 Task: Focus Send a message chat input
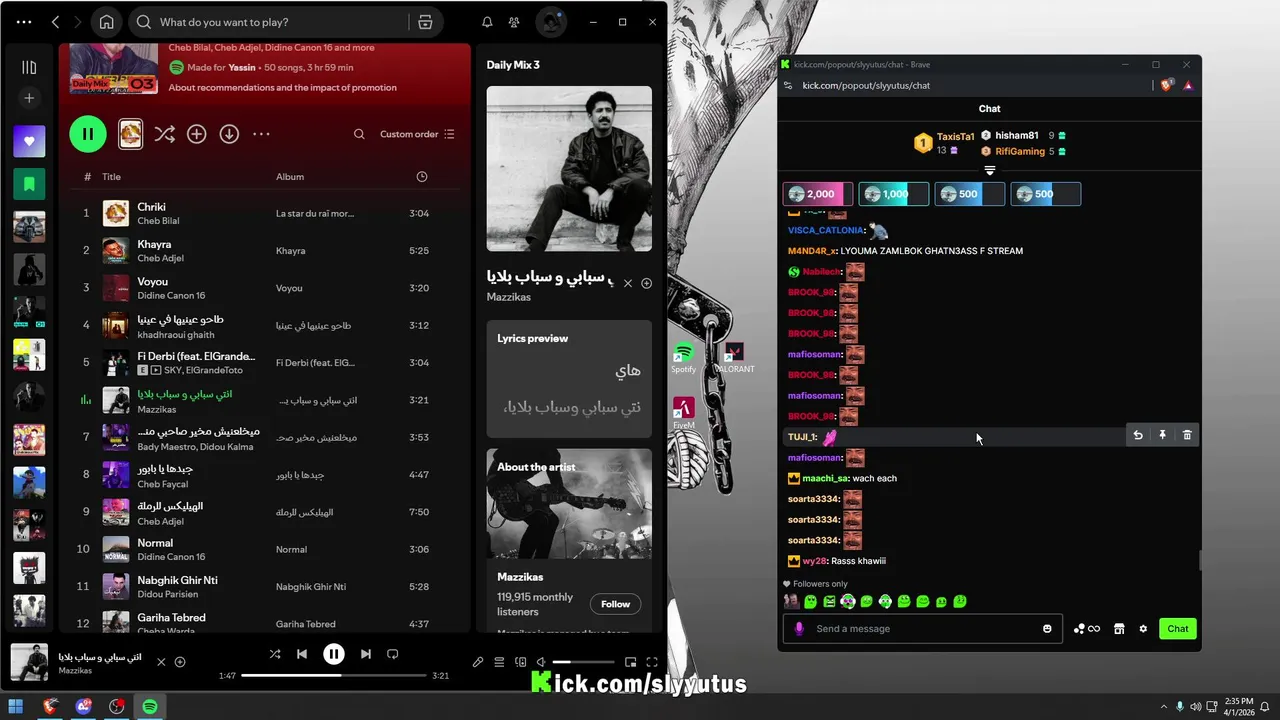[922, 629]
